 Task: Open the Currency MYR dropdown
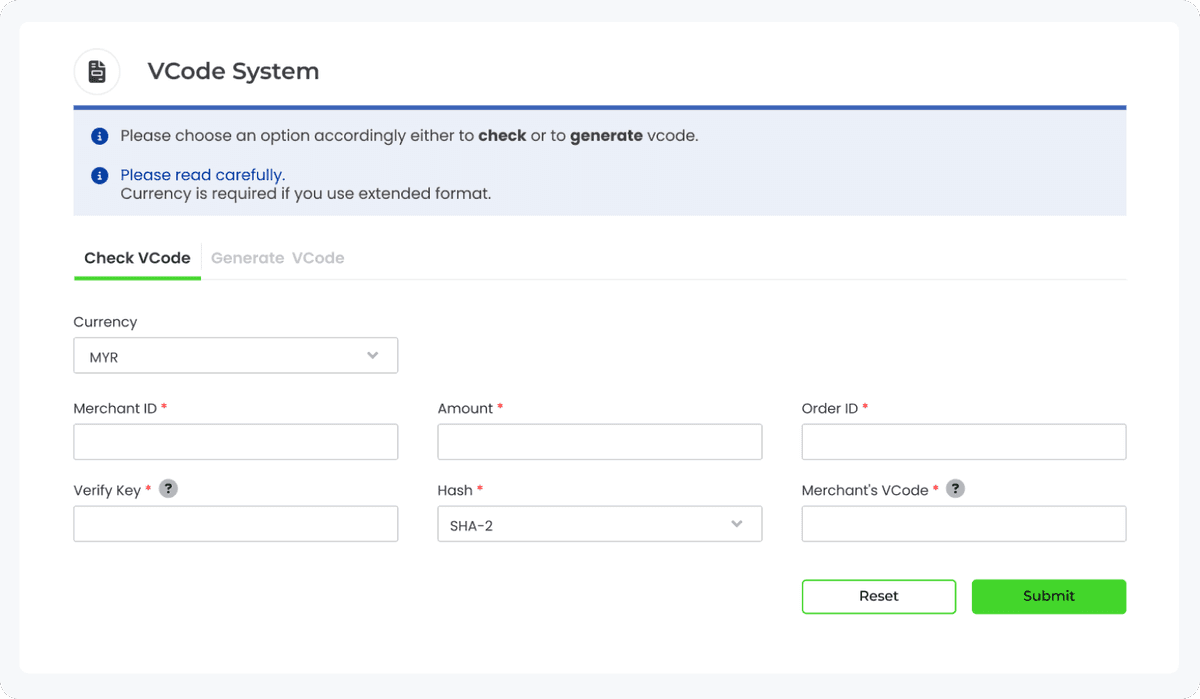(235, 355)
